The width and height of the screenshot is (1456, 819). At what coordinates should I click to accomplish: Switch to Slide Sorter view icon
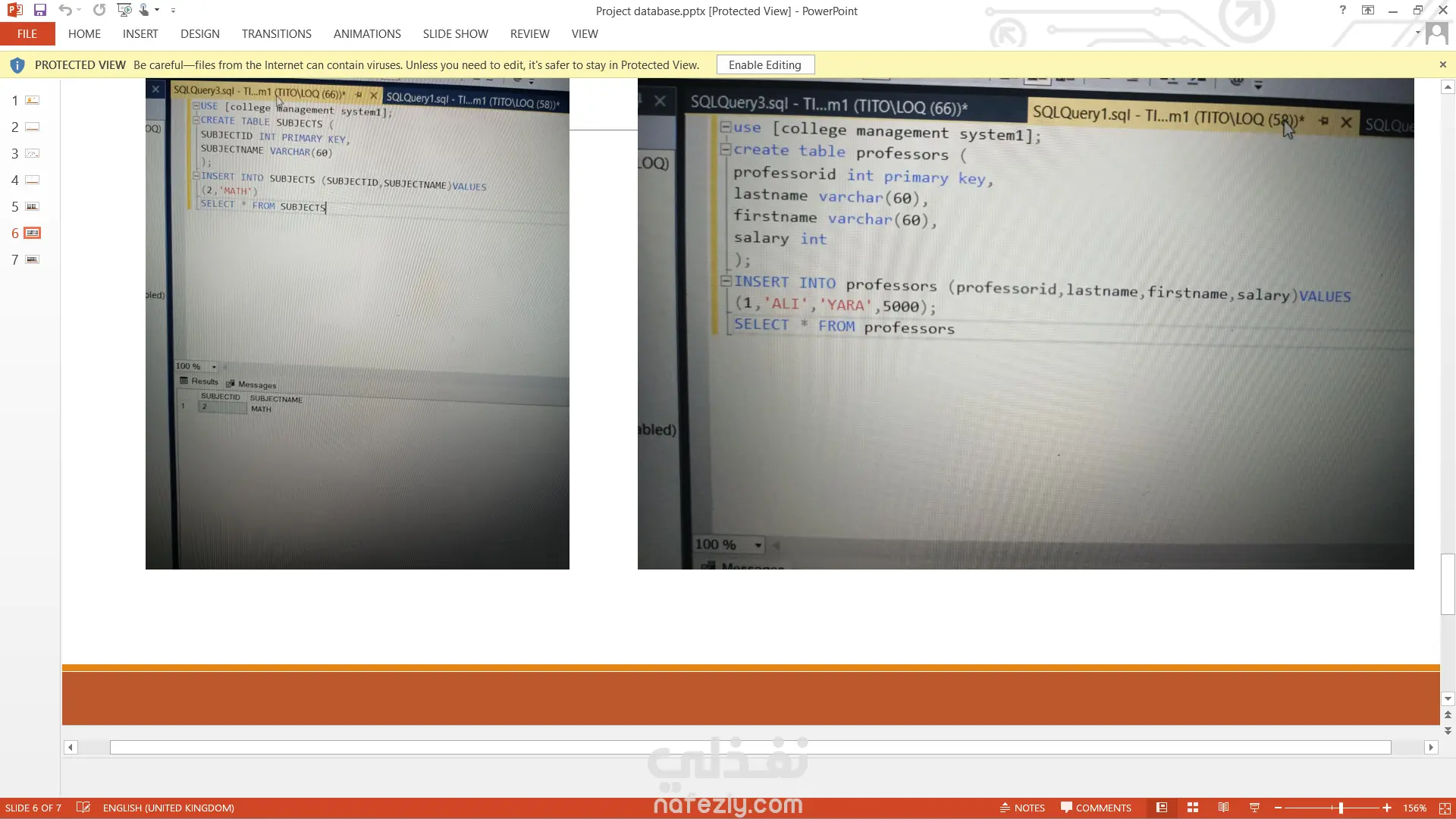click(1193, 808)
